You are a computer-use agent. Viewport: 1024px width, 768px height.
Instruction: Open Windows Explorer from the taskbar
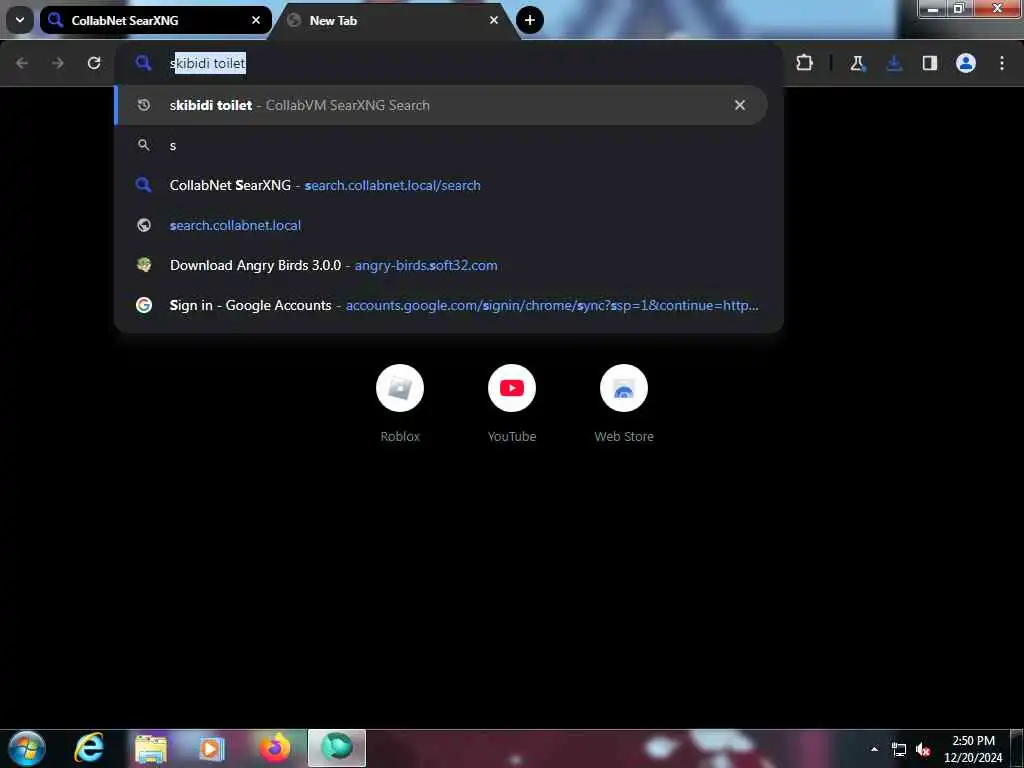pyautogui.click(x=151, y=748)
